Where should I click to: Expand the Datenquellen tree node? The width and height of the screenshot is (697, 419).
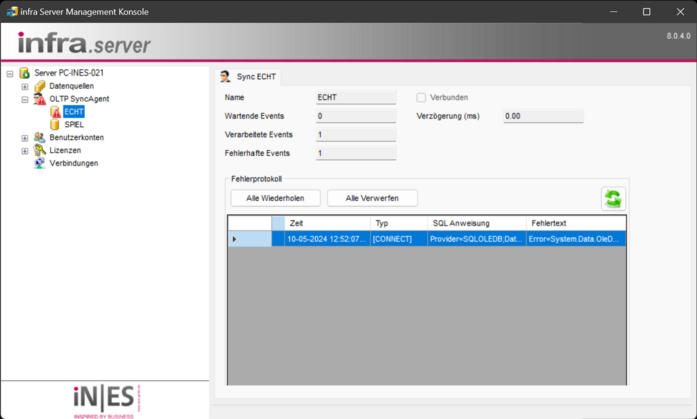(25, 86)
